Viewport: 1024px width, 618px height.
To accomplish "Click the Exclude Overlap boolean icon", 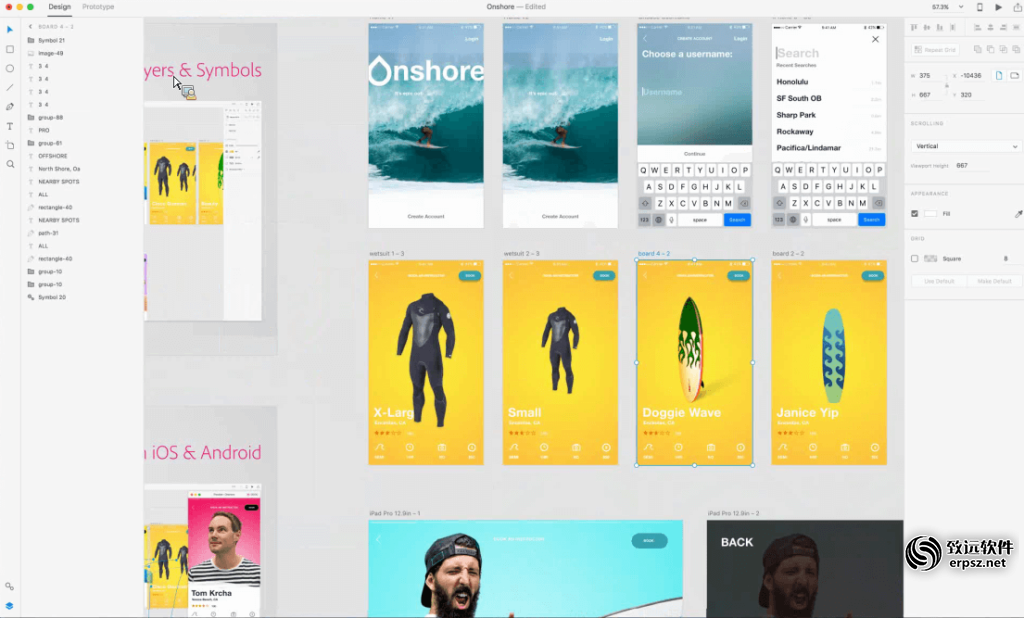I will [1016, 50].
